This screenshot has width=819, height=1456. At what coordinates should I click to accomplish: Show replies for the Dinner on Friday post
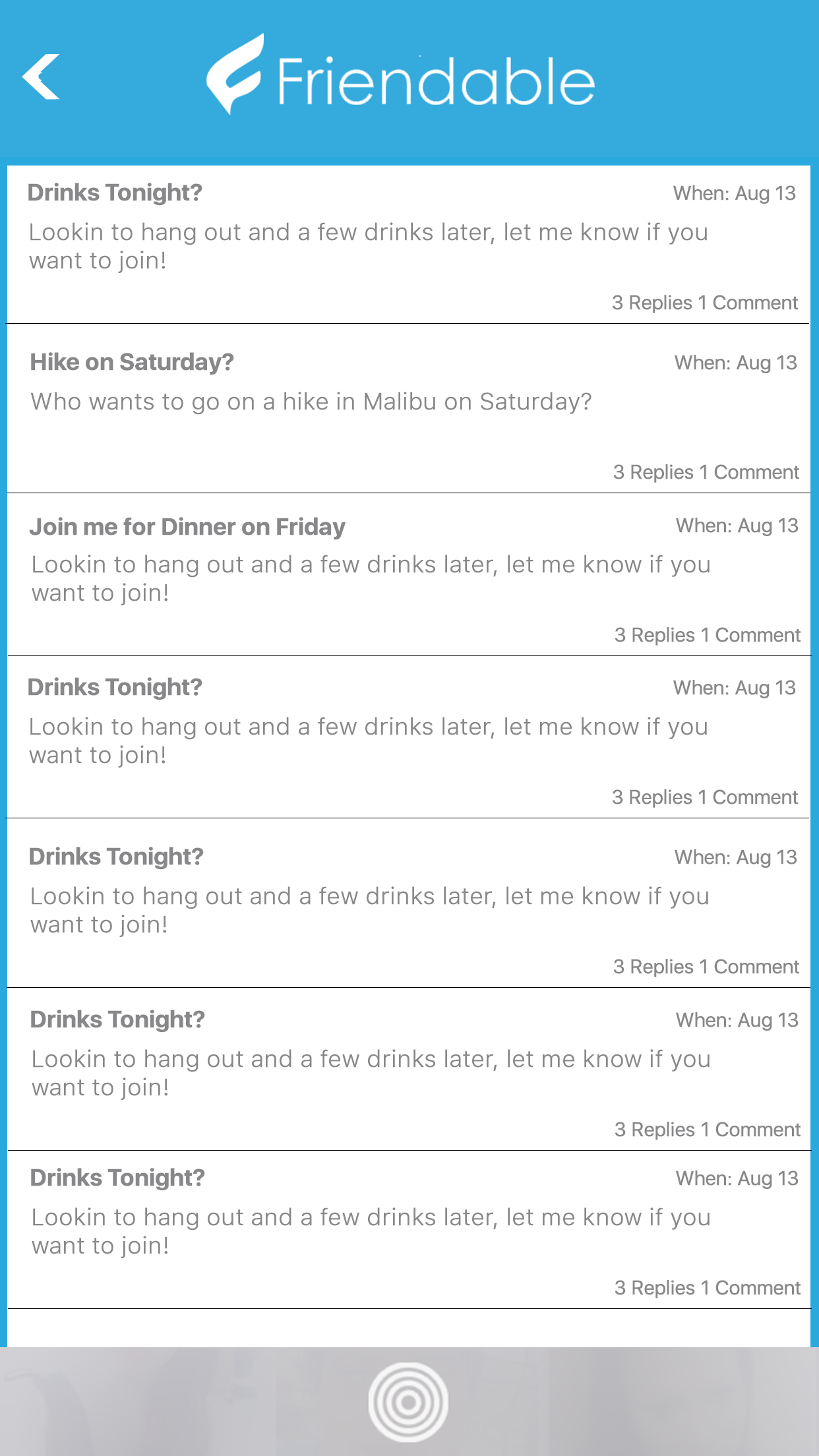[707, 635]
